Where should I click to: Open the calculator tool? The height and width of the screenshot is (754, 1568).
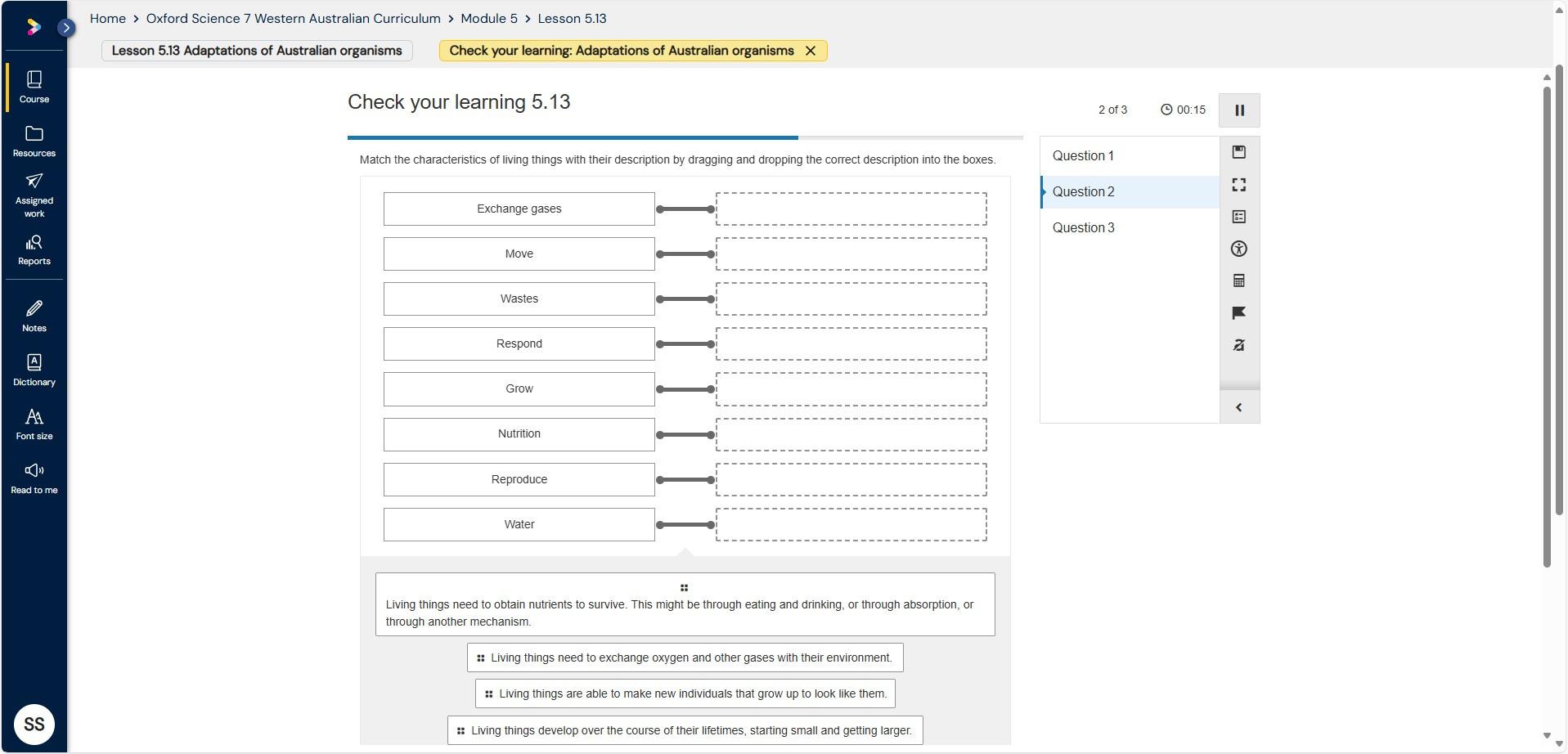[x=1238, y=281]
